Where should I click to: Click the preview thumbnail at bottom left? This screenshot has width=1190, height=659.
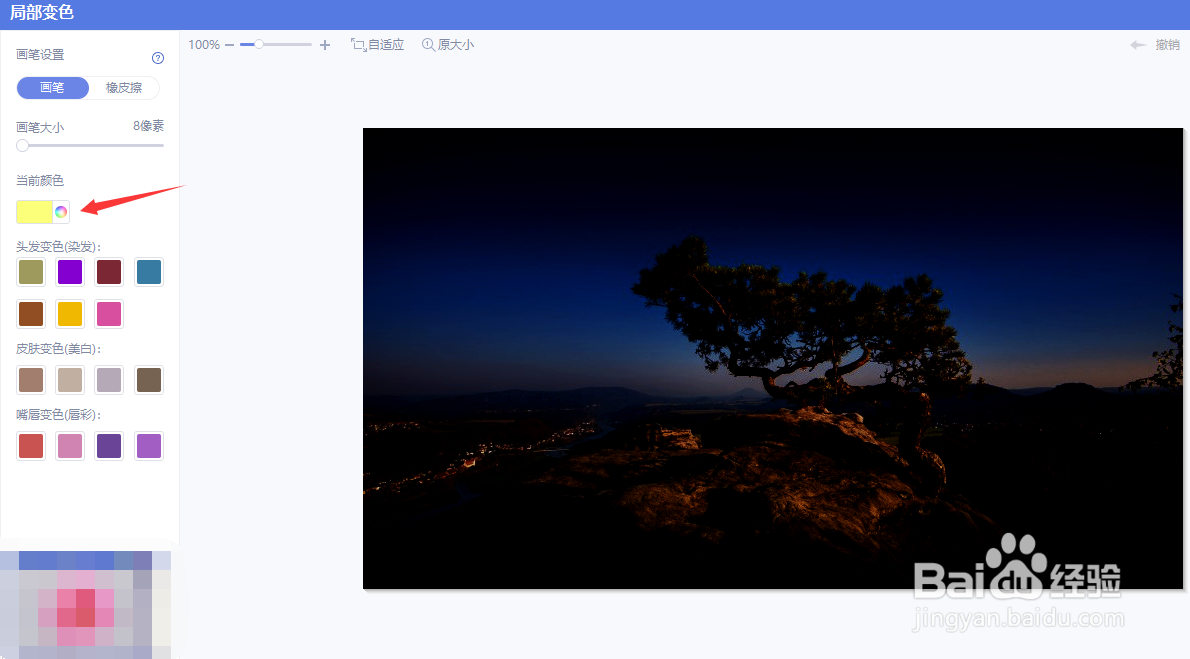coord(86,604)
